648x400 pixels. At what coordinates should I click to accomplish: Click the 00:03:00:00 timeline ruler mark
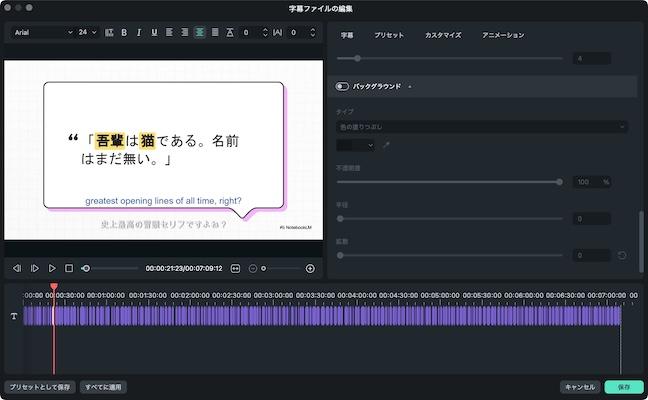coord(274,295)
